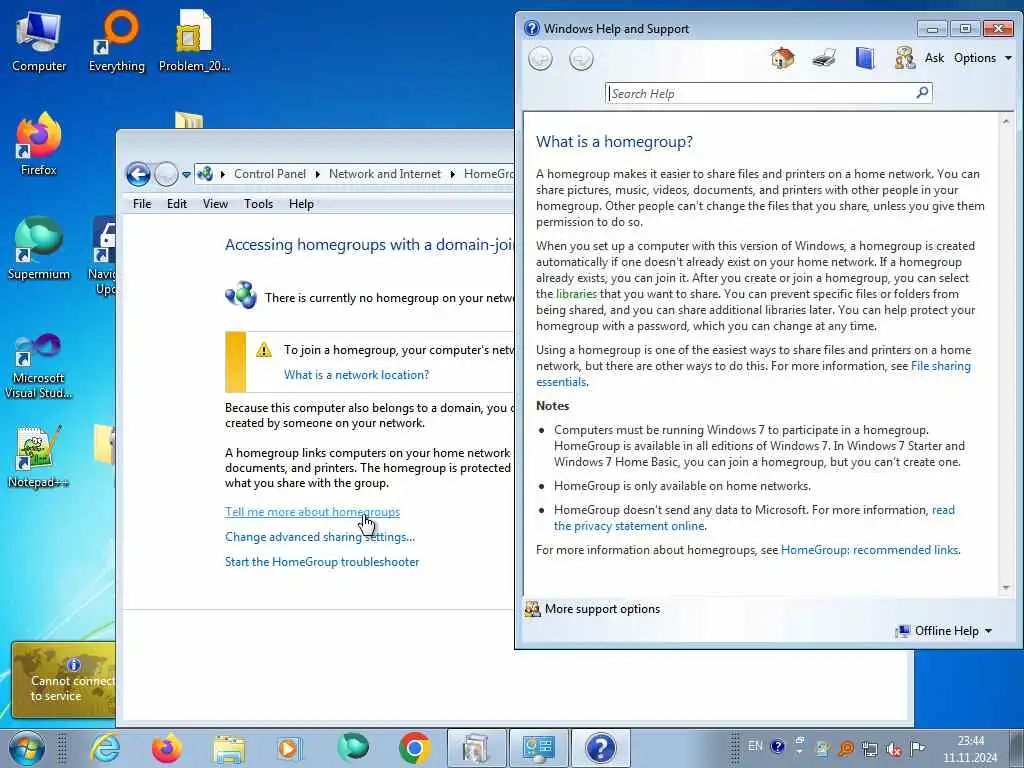Click the help tray icon beside EN
The height and width of the screenshot is (768, 1024).
pos(777,746)
